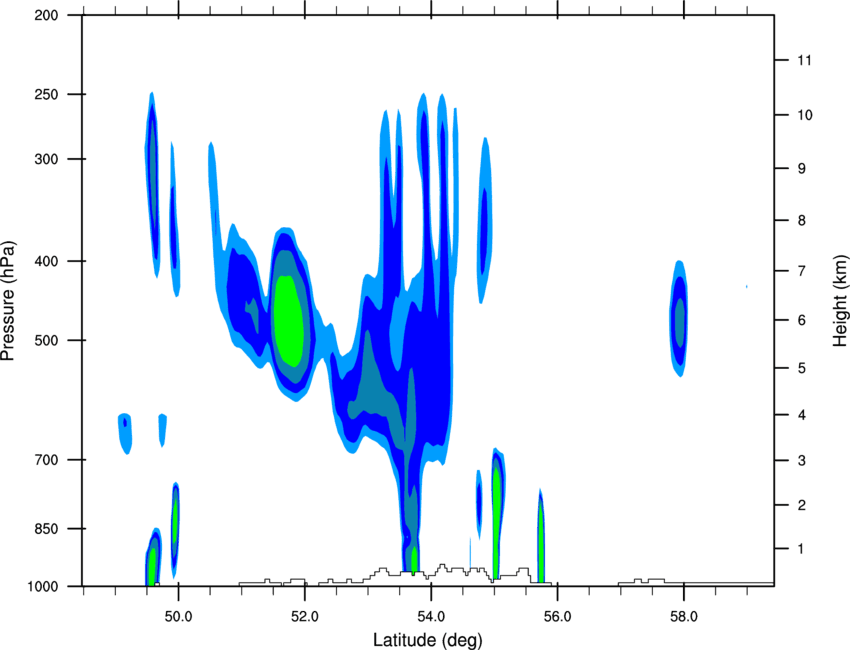
Task: Click the large green core near 52 degrees
Action: pyautogui.click(x=288, y=321)
